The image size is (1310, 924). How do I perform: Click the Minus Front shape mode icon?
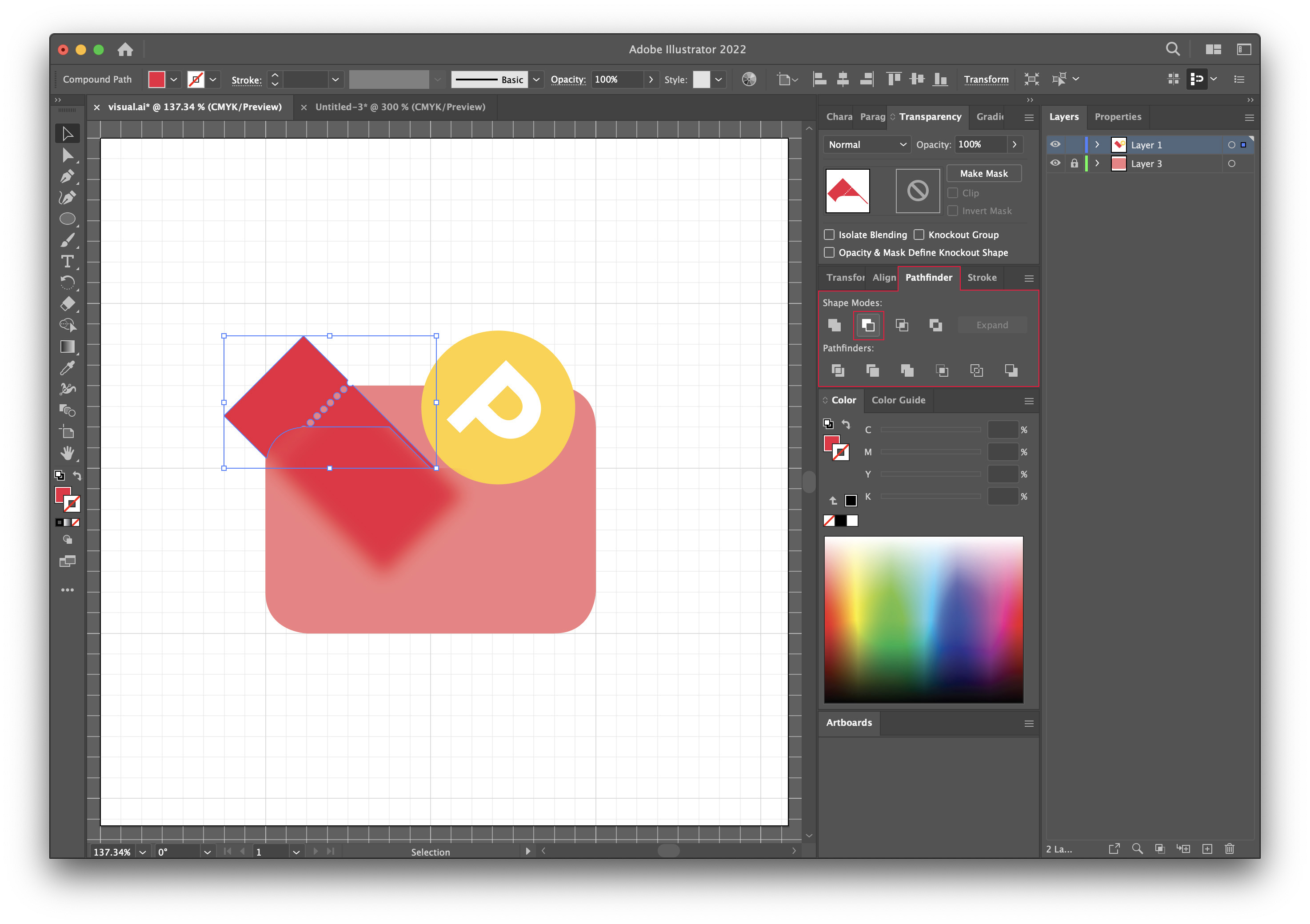pyautogui.click(x=868, y=325)
